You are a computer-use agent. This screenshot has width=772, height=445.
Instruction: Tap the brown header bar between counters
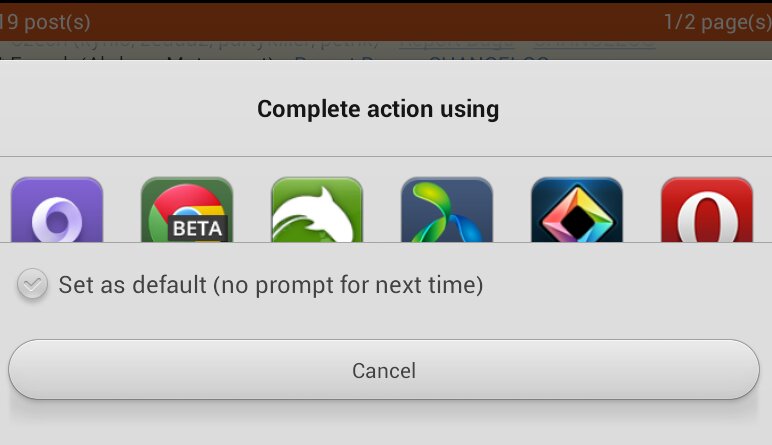click(377, 22)
